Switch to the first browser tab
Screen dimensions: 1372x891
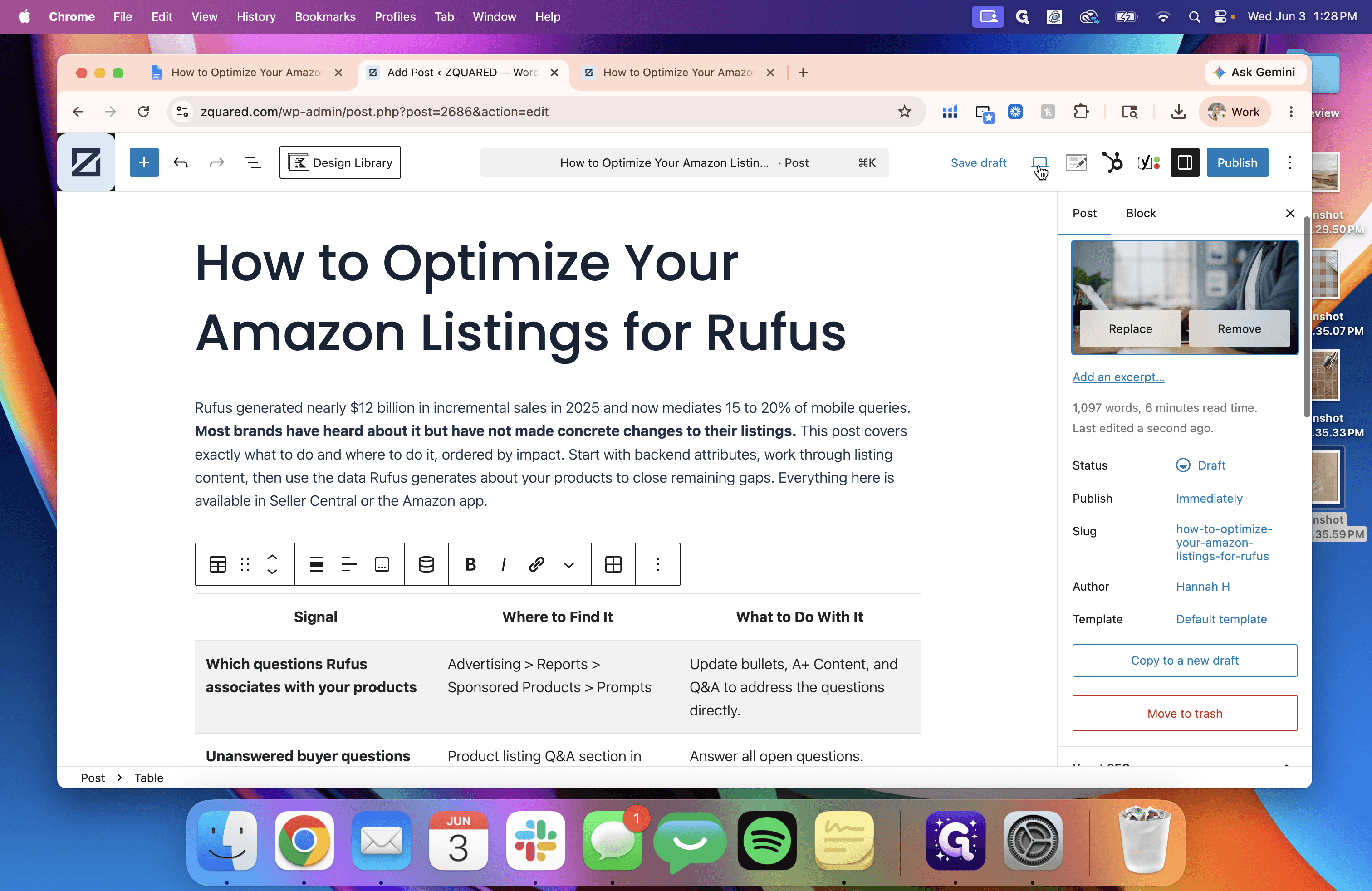[x=246, y=72]
